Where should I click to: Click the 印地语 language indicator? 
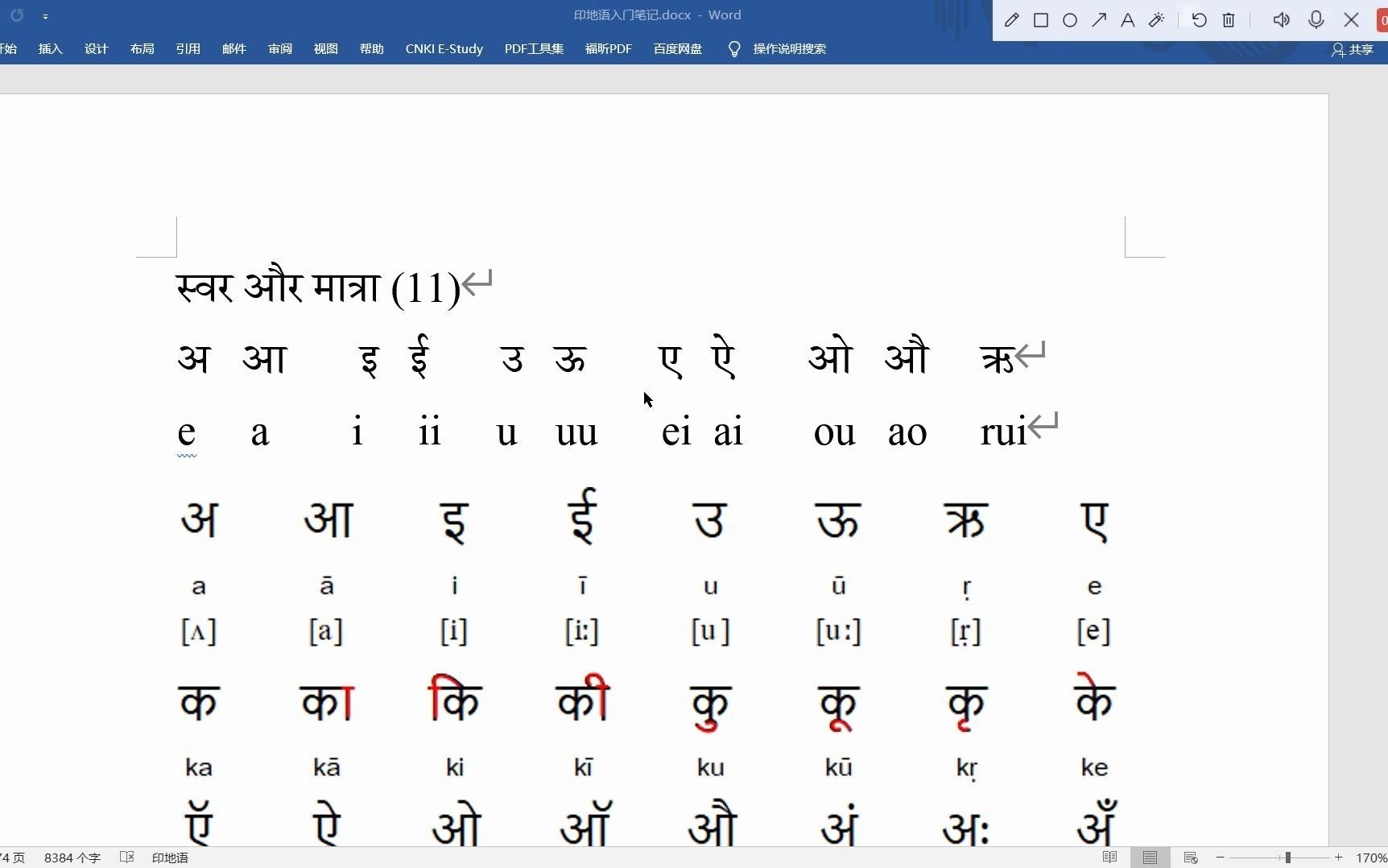point(170,858)
